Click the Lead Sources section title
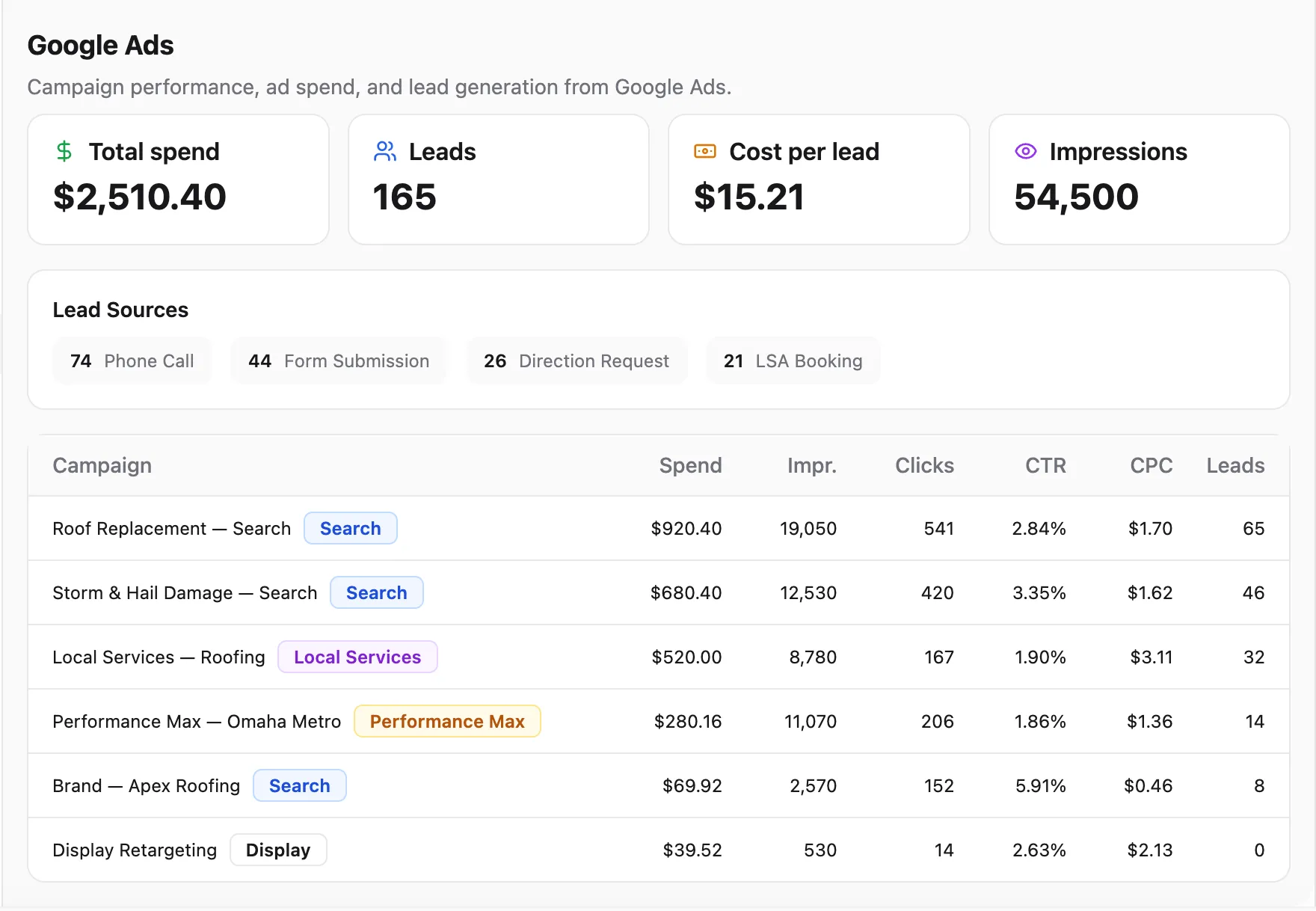1316x911 pixels. 120,310
